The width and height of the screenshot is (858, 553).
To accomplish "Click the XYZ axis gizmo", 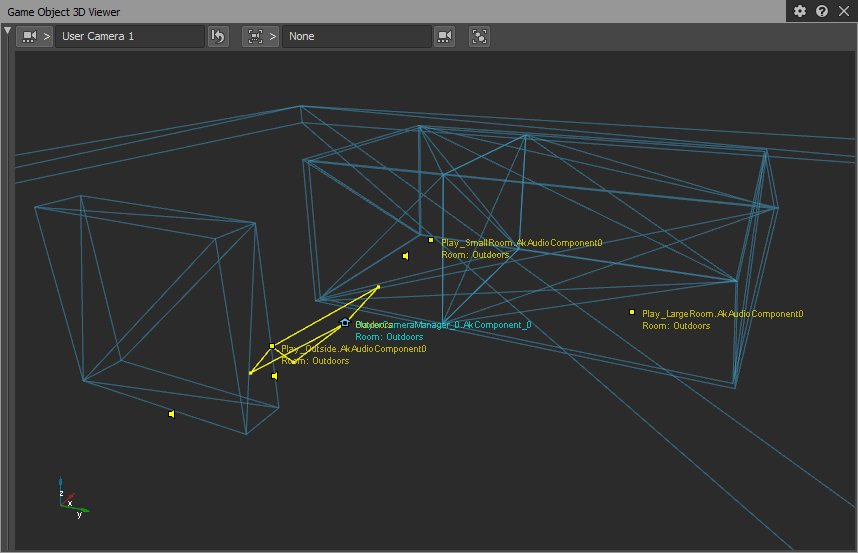I will 72,502.
